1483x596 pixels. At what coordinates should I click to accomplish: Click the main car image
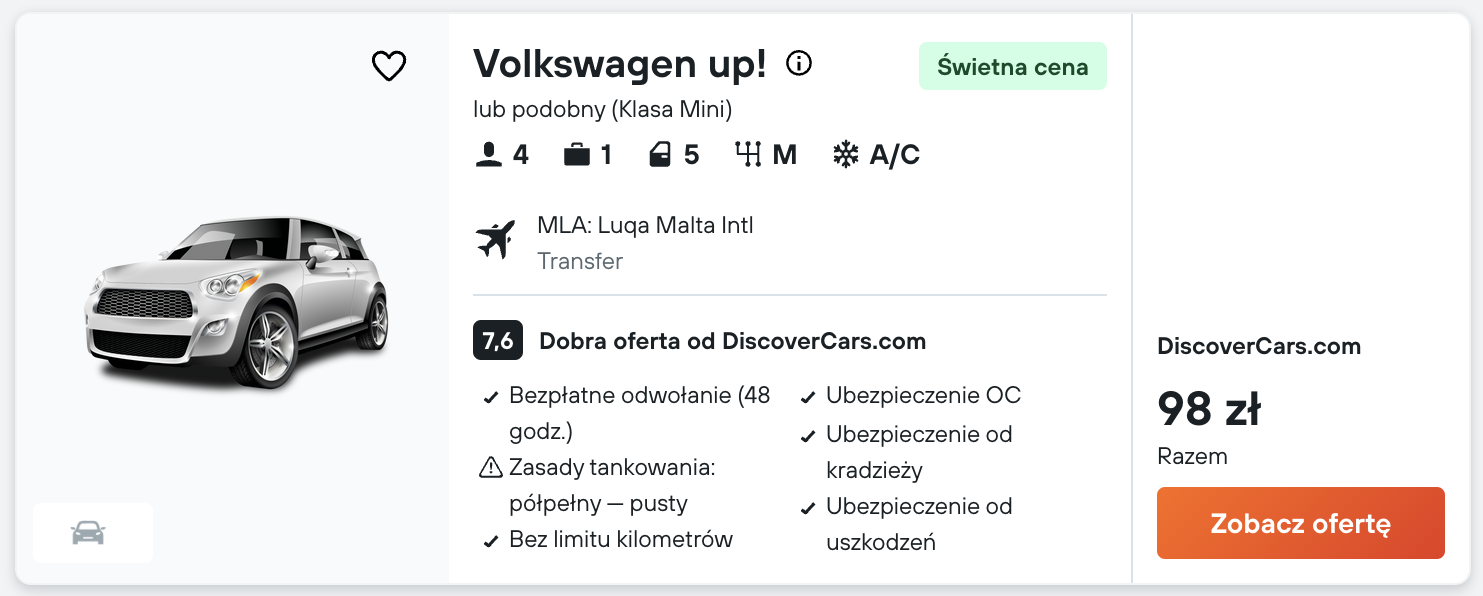(x=238, y=300)
